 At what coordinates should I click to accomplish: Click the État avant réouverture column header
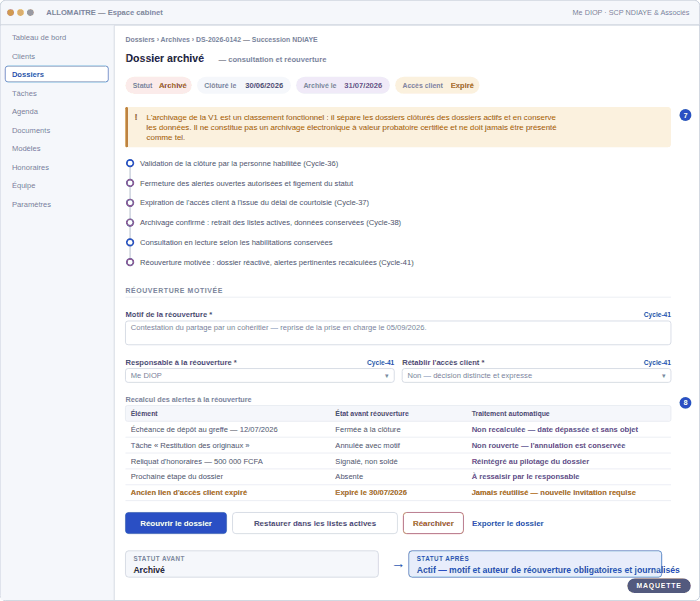[x=372, y=414]
